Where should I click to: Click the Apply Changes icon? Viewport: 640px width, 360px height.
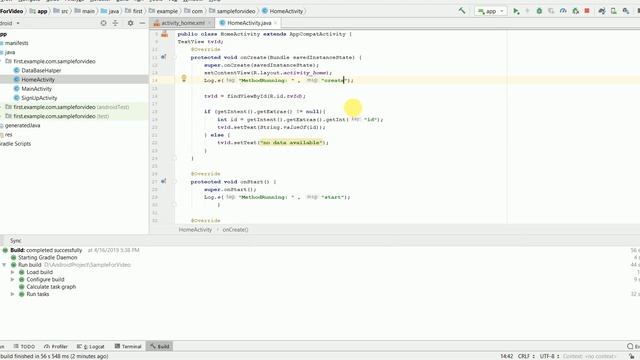[x=527, y=11]
